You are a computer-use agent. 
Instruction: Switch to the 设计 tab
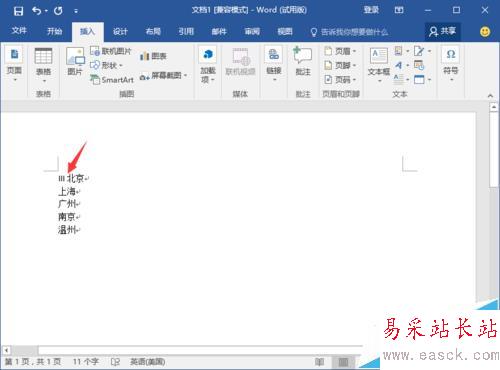[x=120, y=31]
